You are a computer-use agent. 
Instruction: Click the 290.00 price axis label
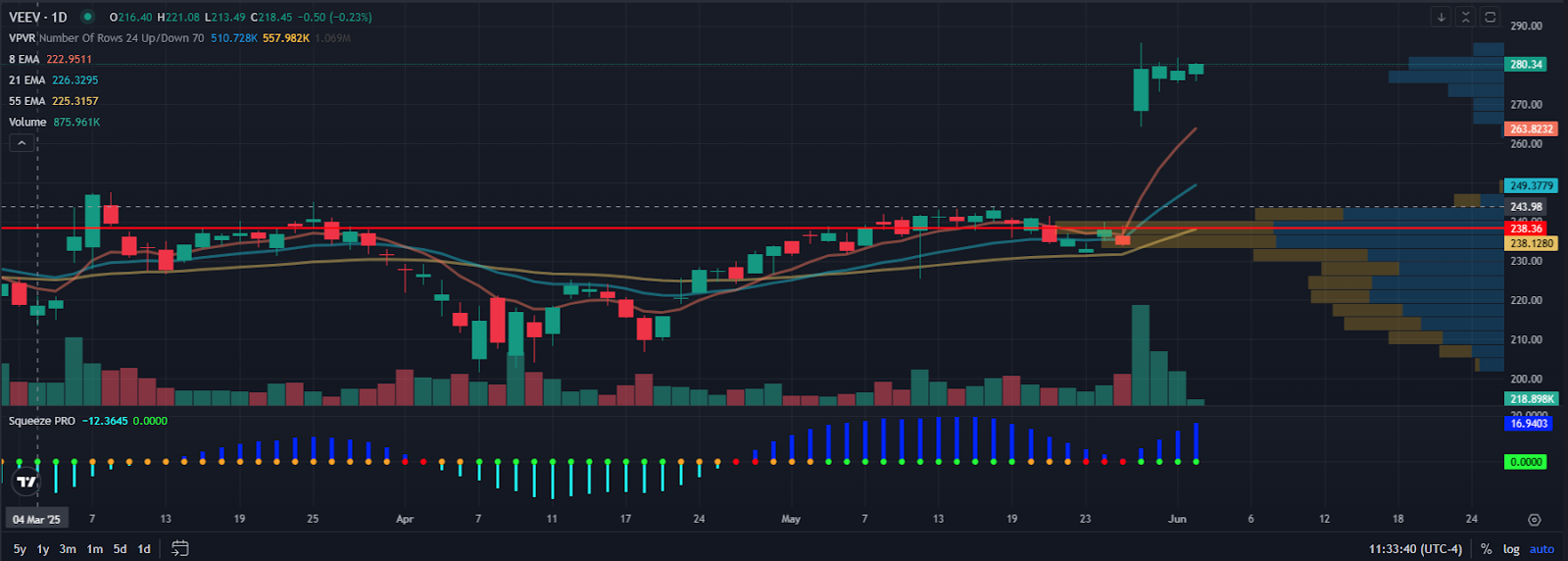(x=1526, y=26)
